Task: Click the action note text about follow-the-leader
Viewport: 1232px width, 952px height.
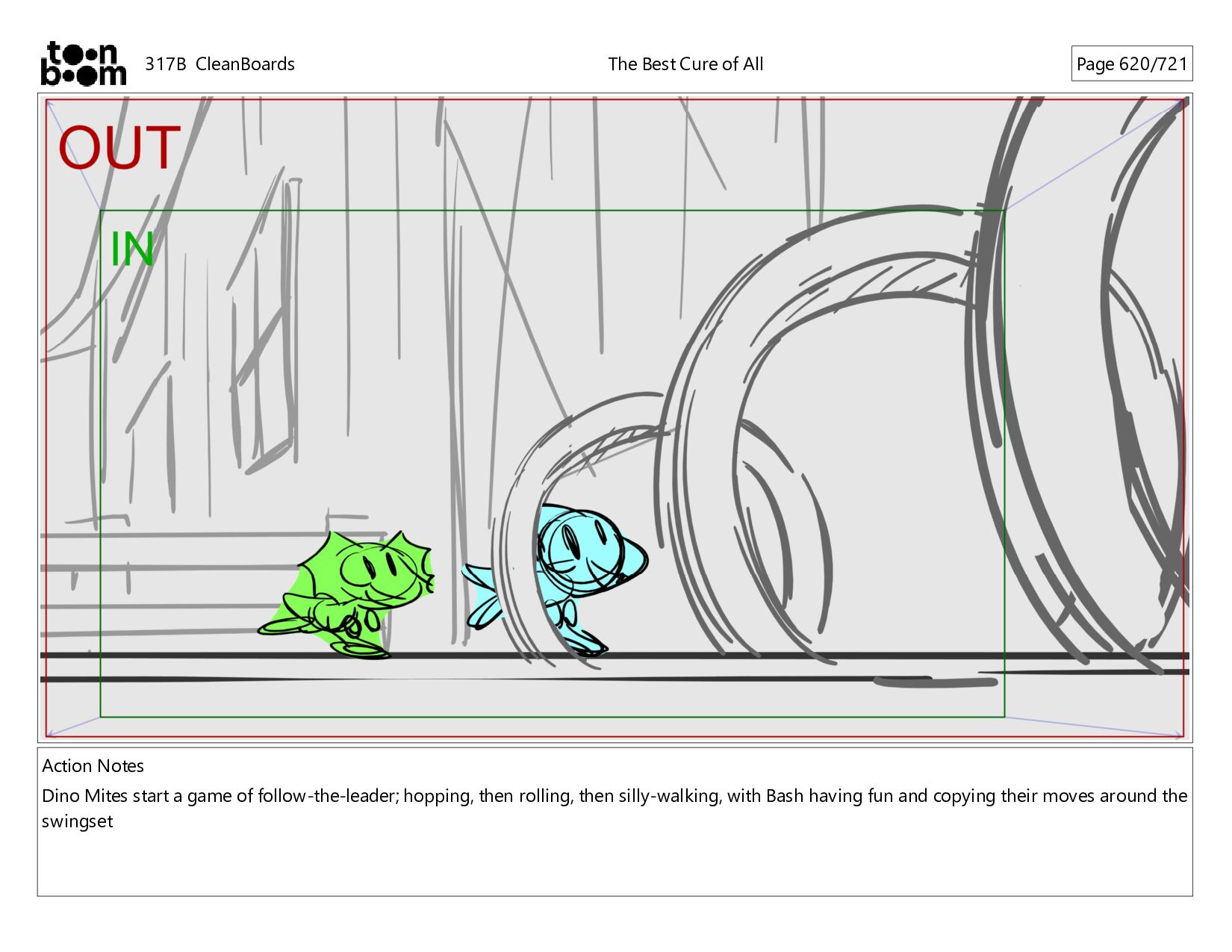Action: click(615, 809)
